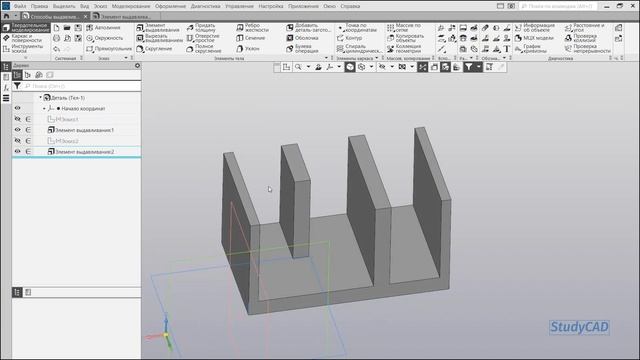Choose Отверстие простое hole tool
This screenshot has height=360, width=640.
tap(203, 38)
